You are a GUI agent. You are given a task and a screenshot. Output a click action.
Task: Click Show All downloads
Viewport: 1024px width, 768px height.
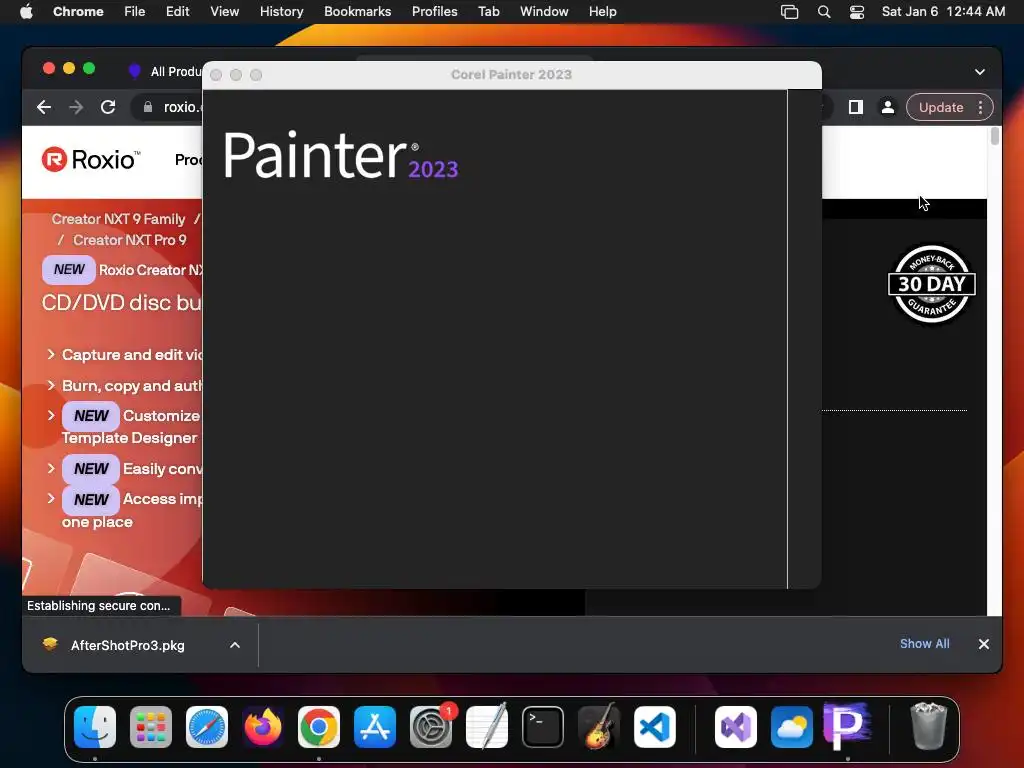click(925, 644)
